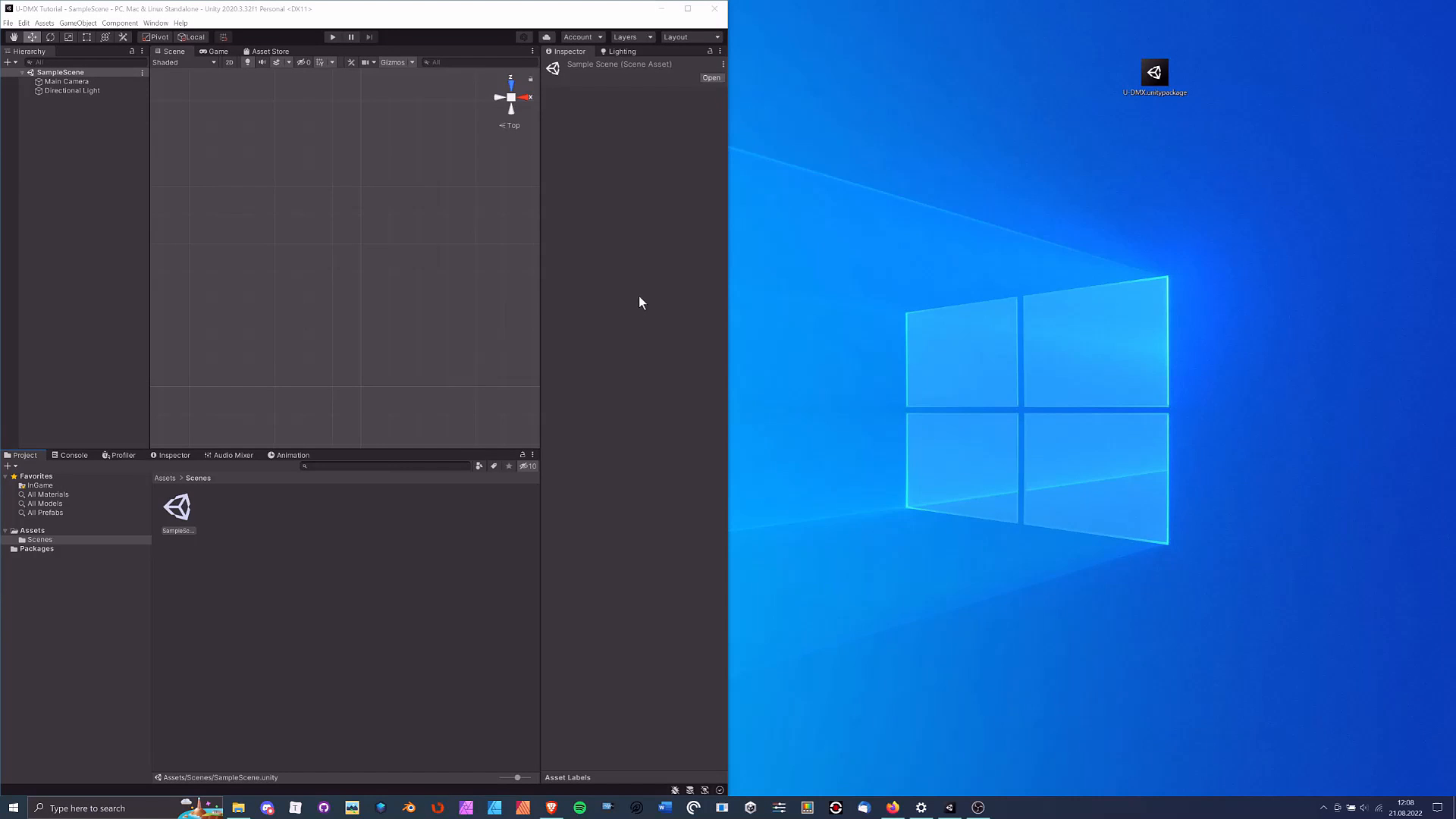Open Scene view three-dot options menu
1456x819 pixels.
(x=532, y=52)
